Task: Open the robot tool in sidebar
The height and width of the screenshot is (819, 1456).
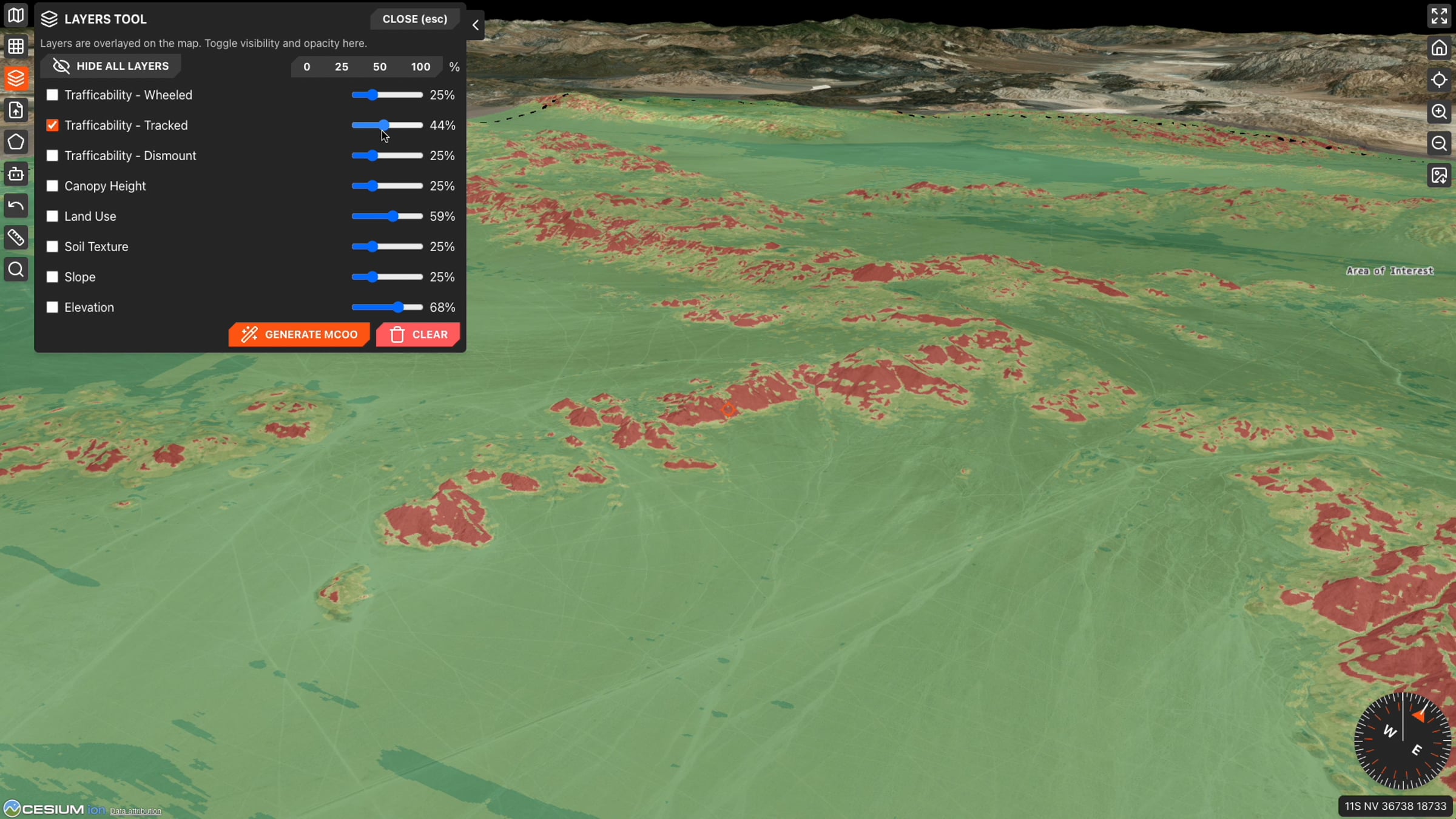Action: 16,174
